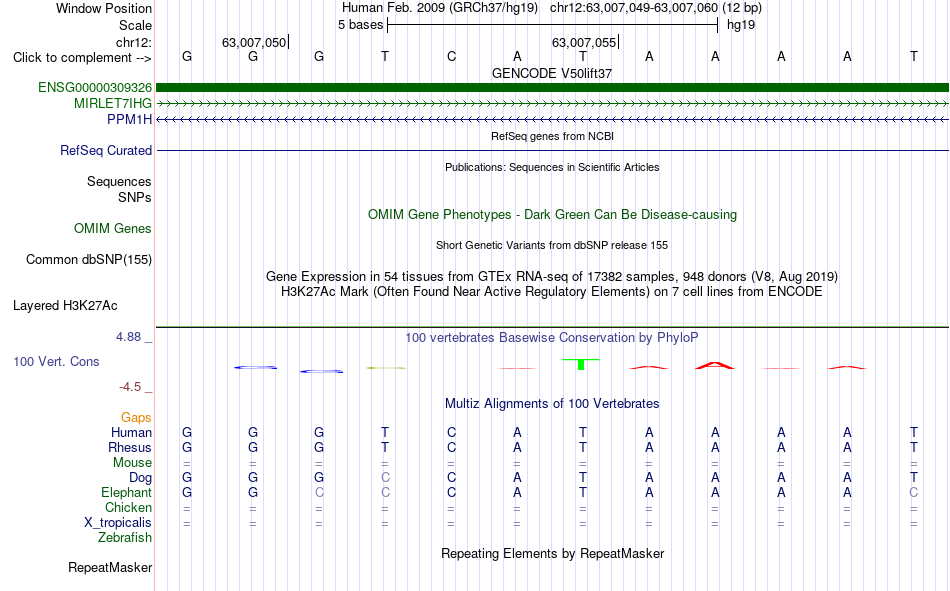Click the 63,007,055 position marker
Image resolution: width=950 pixels, height=591 pixels.
[584, 42]
